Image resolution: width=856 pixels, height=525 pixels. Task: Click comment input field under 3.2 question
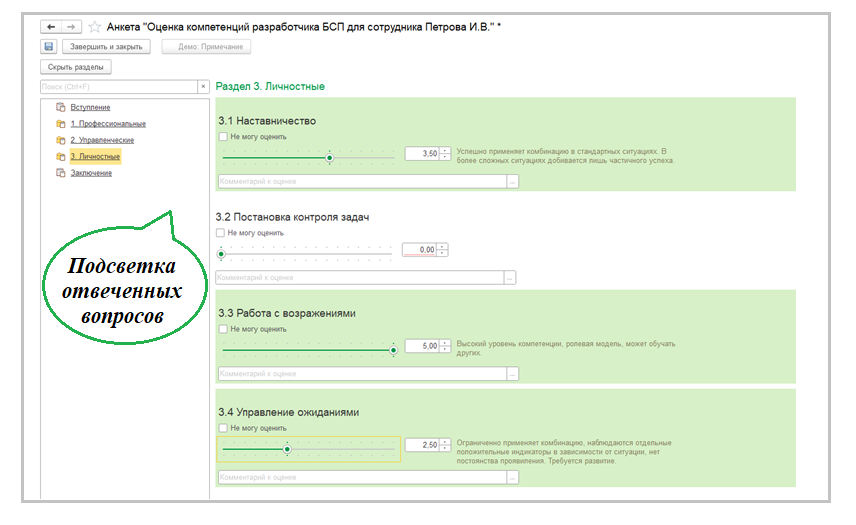coord(360,277)
